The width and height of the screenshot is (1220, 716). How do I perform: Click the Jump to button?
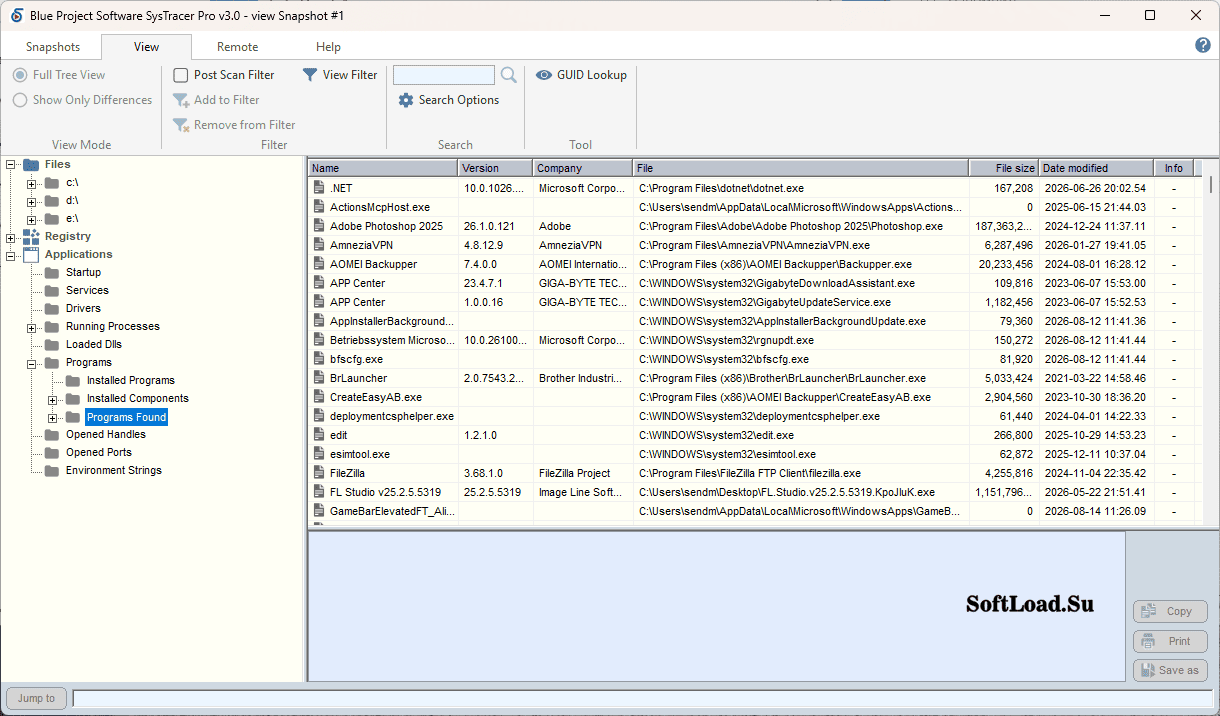click(36, 698)
